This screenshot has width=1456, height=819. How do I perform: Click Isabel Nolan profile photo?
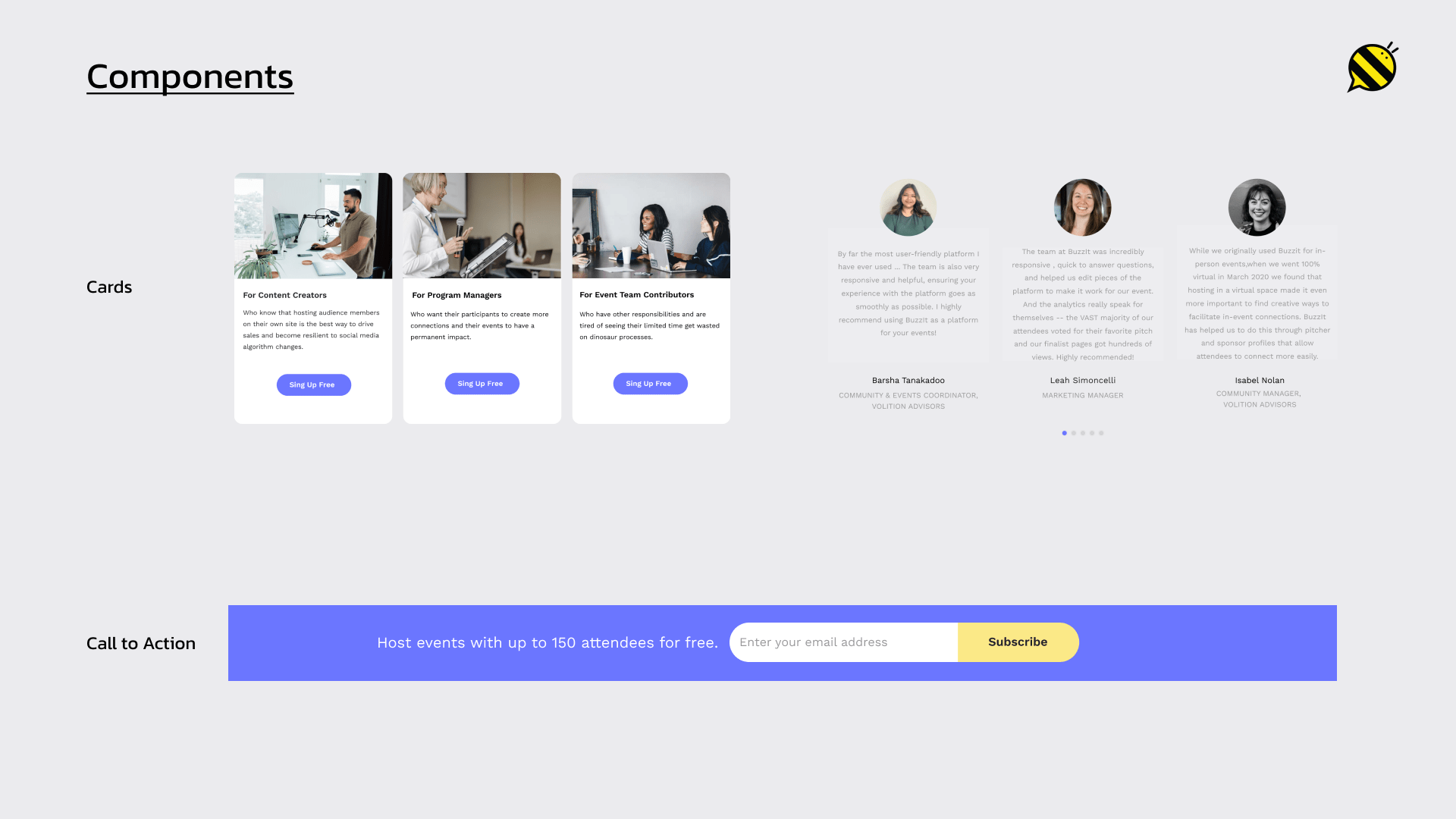click(x=1257, y=207)
